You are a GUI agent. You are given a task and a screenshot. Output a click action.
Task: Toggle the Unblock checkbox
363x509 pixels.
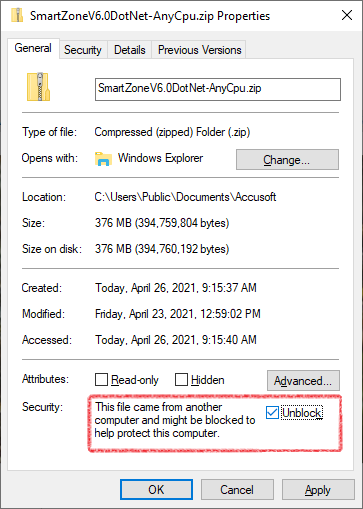point(272,413)
